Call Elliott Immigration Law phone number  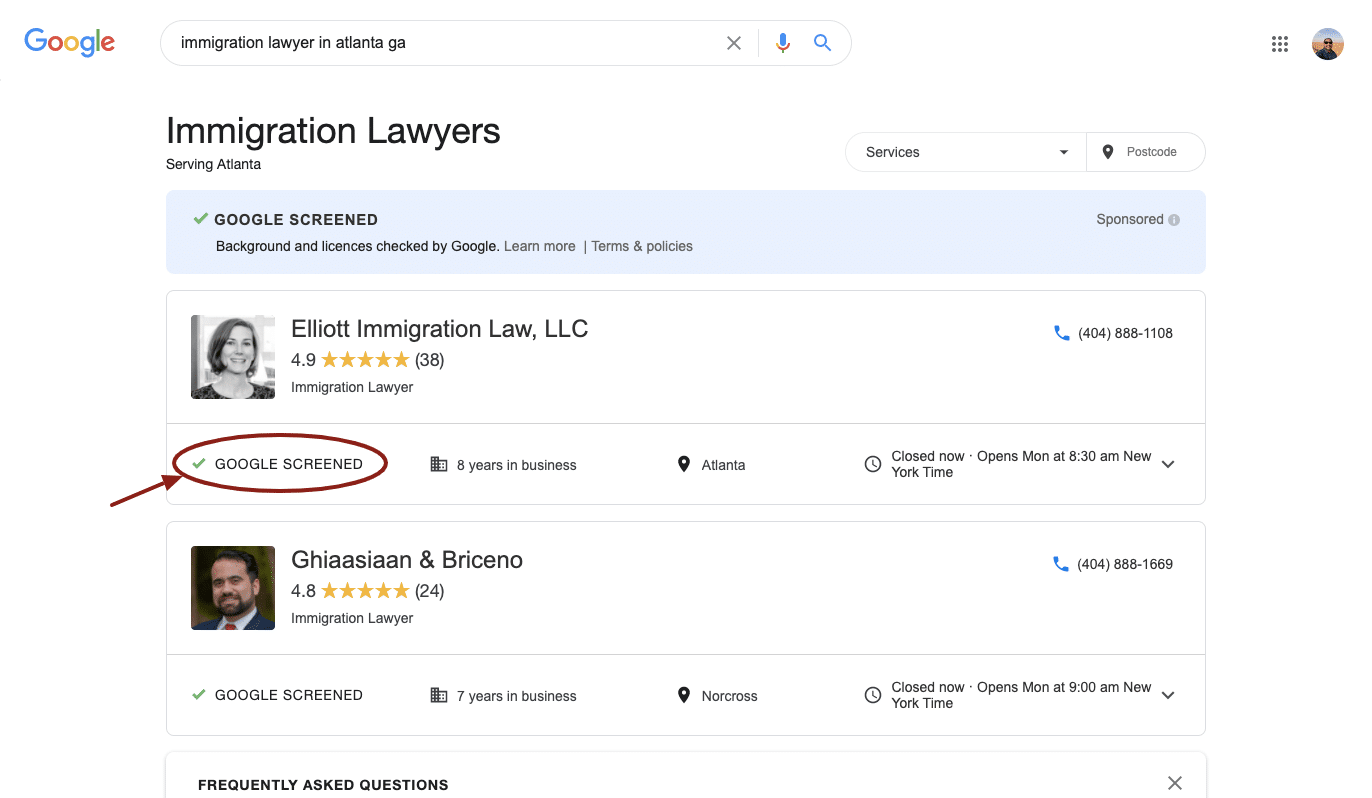click(1124, 333)
